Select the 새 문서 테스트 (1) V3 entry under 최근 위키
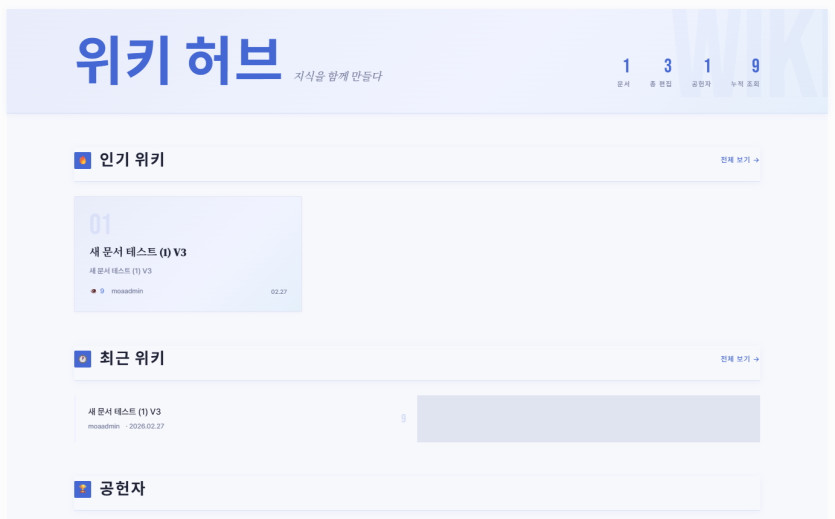835x519 pixels. click(x=125, y=411)
